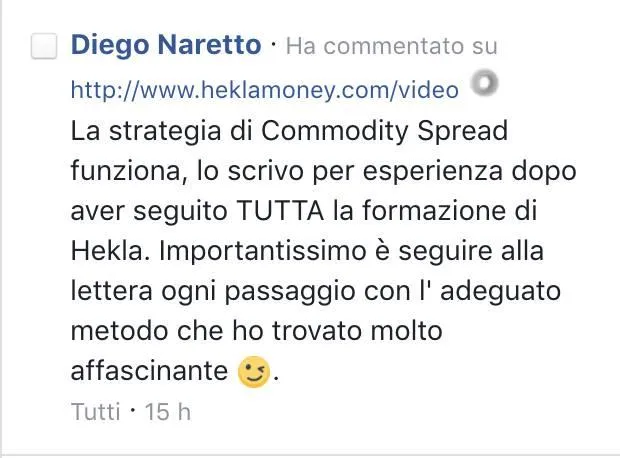Click the capitalized word TUTTA
Screen dimensions: 620x458
pos(280,211)
